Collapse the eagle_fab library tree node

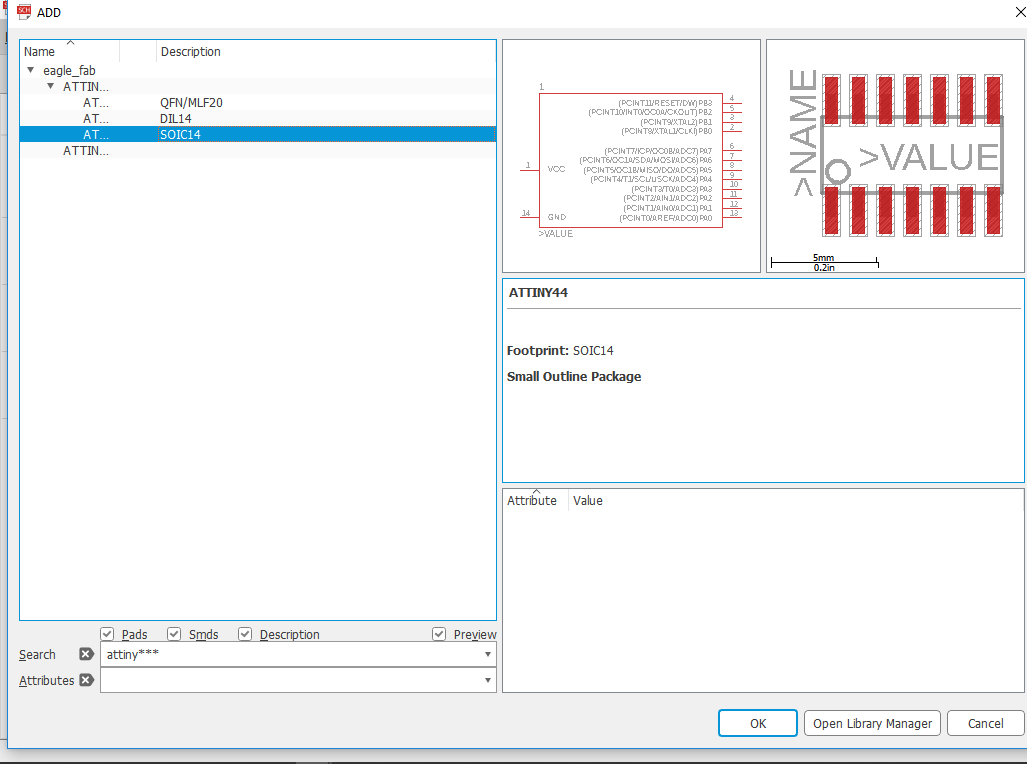[30, 69]
